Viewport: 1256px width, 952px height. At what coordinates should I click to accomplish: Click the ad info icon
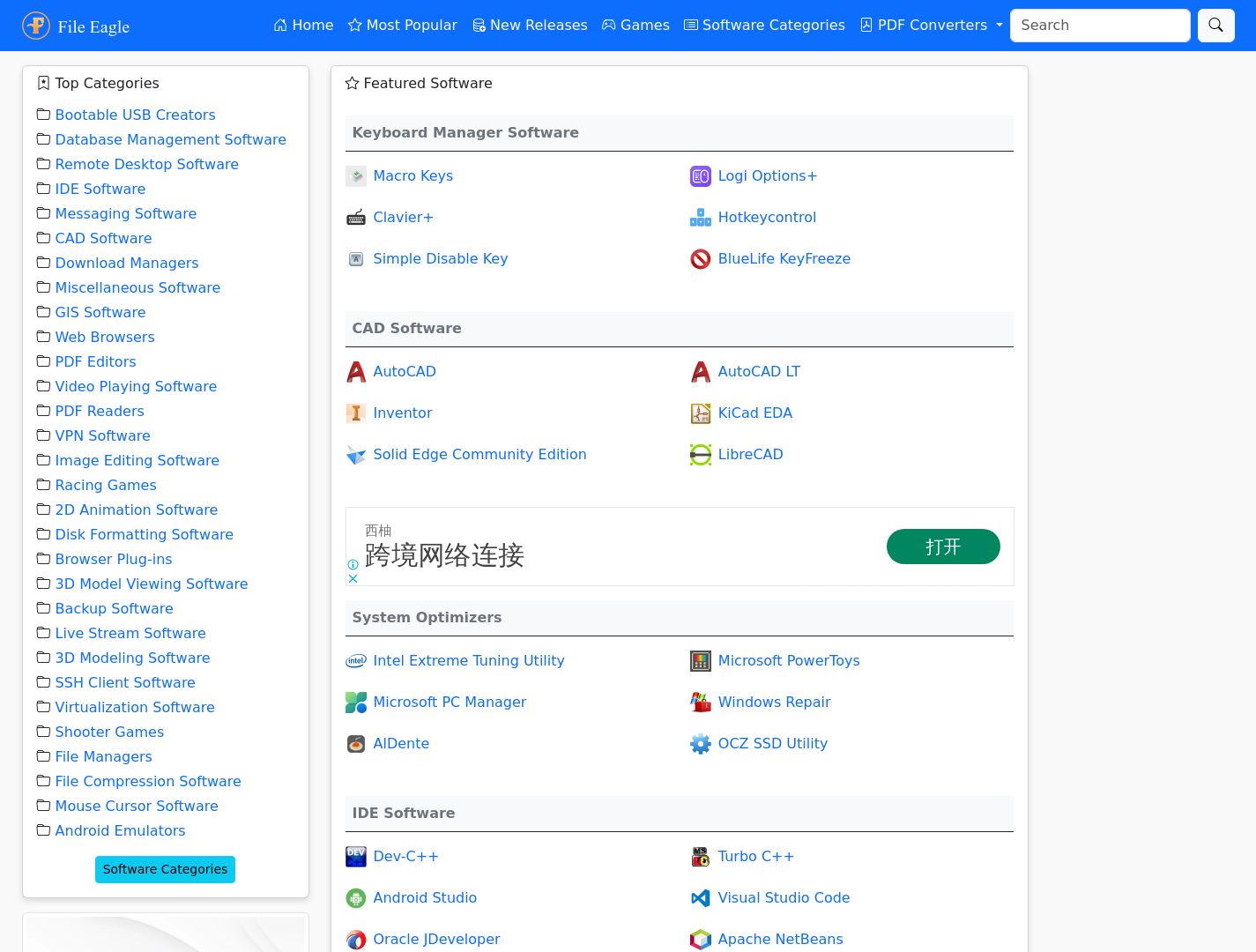click(353, 565)
